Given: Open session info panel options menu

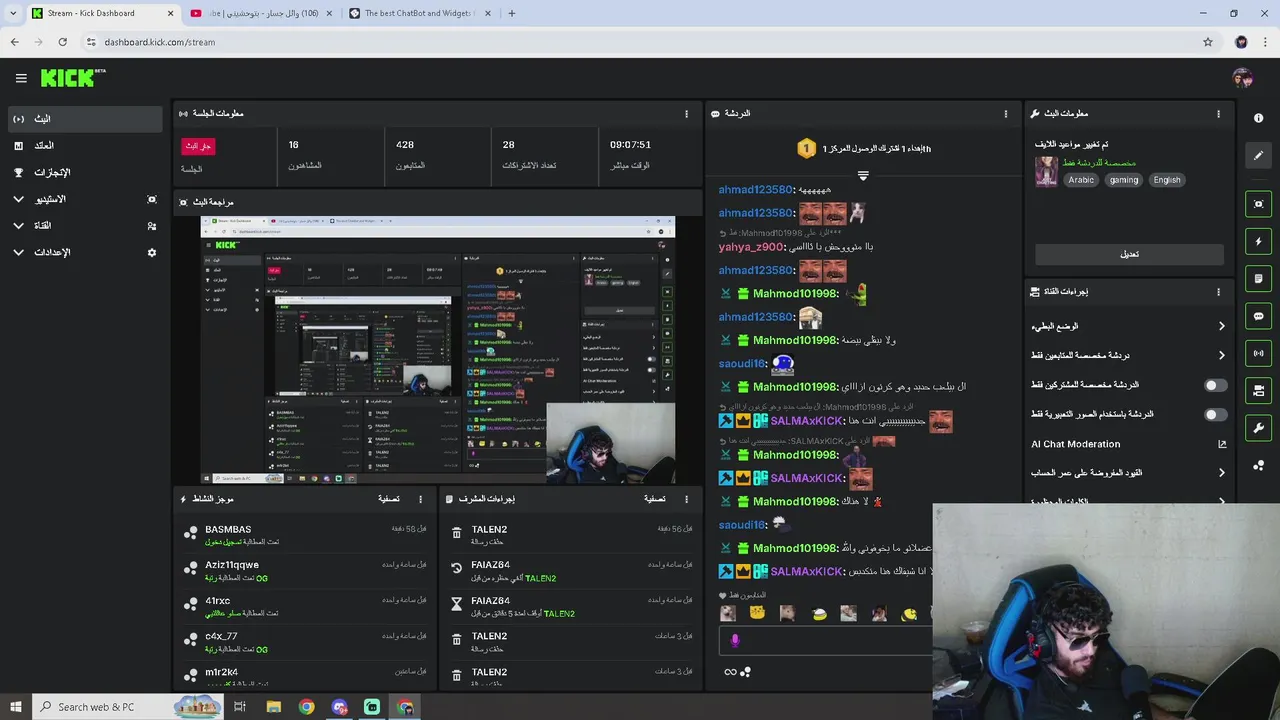Looking at the screenshot, I should pos(686,114).
